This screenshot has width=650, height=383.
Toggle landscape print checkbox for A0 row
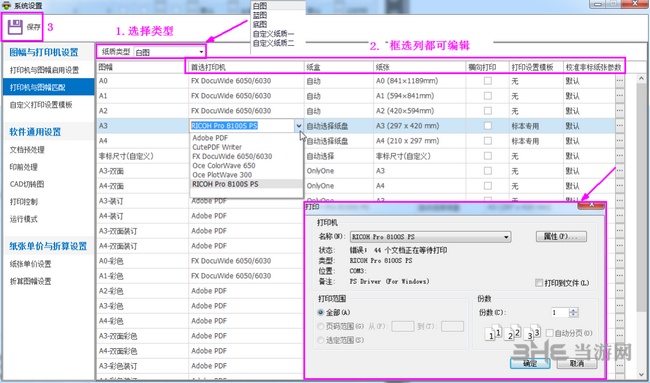click(488, 81)
